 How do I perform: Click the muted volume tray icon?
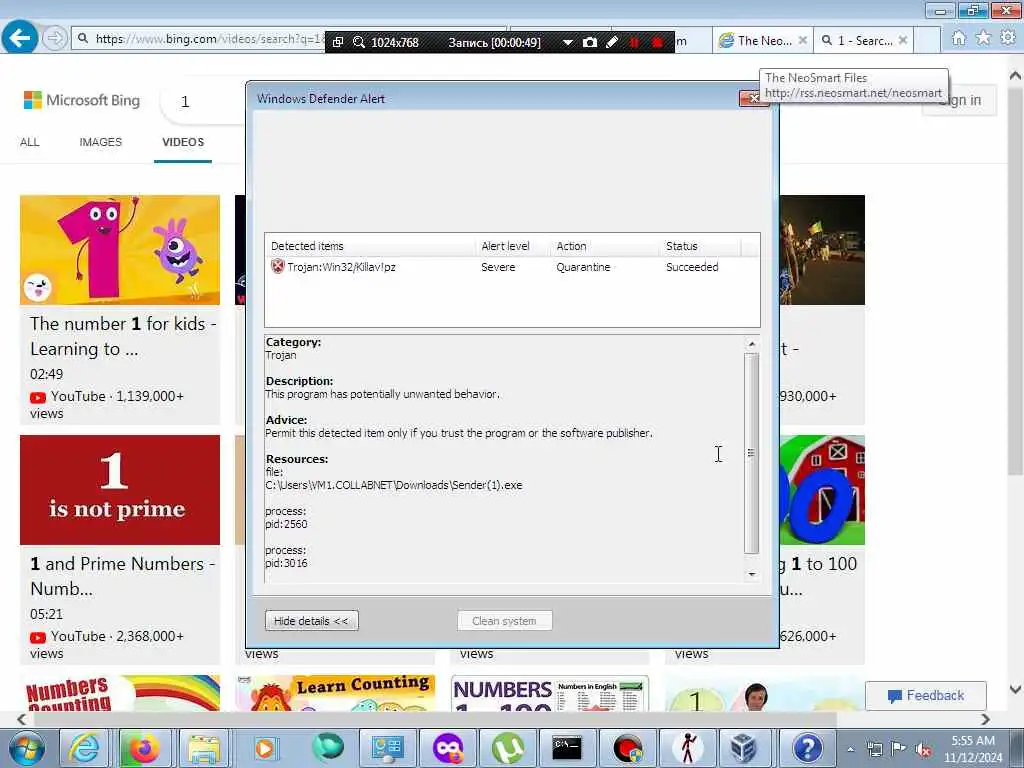coord(923,749)
